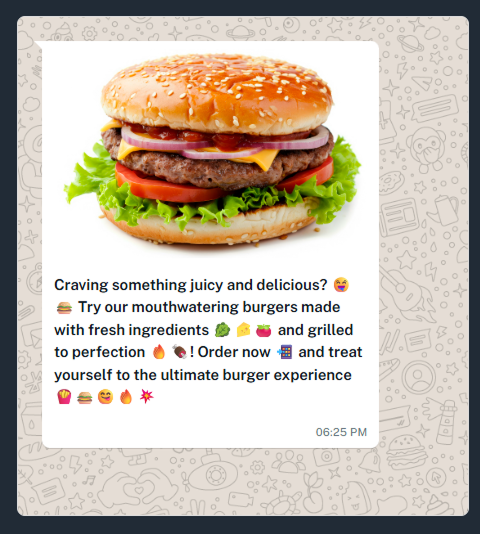Click the tomato emoji before 'and grilled'
The height and width of the screenshot is (534, 480).
263,330
